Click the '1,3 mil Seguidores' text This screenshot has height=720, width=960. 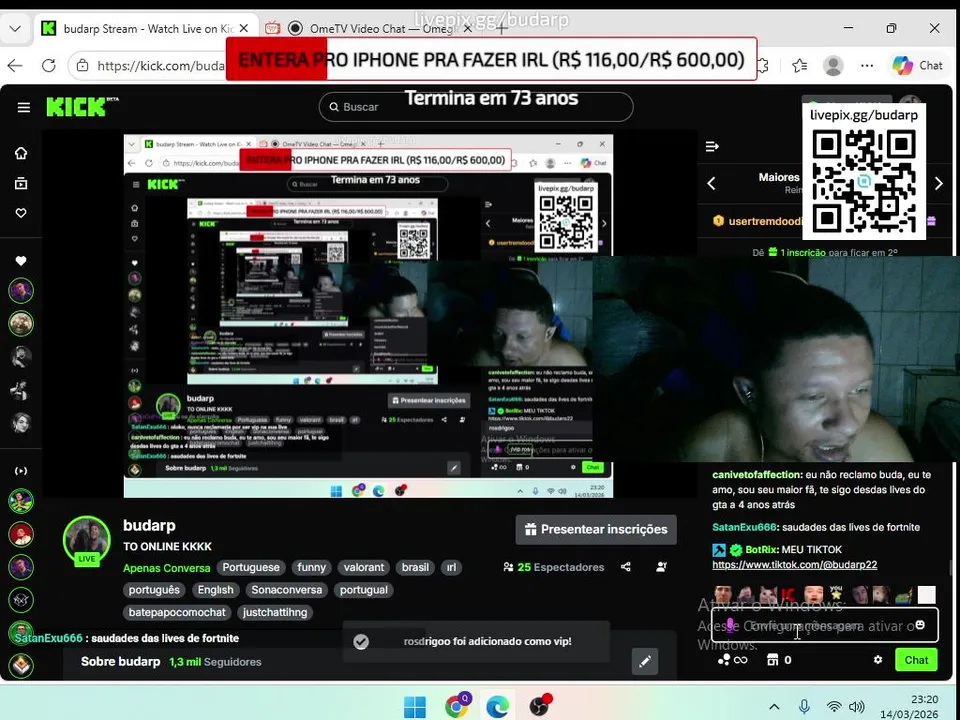coord(215,662)
